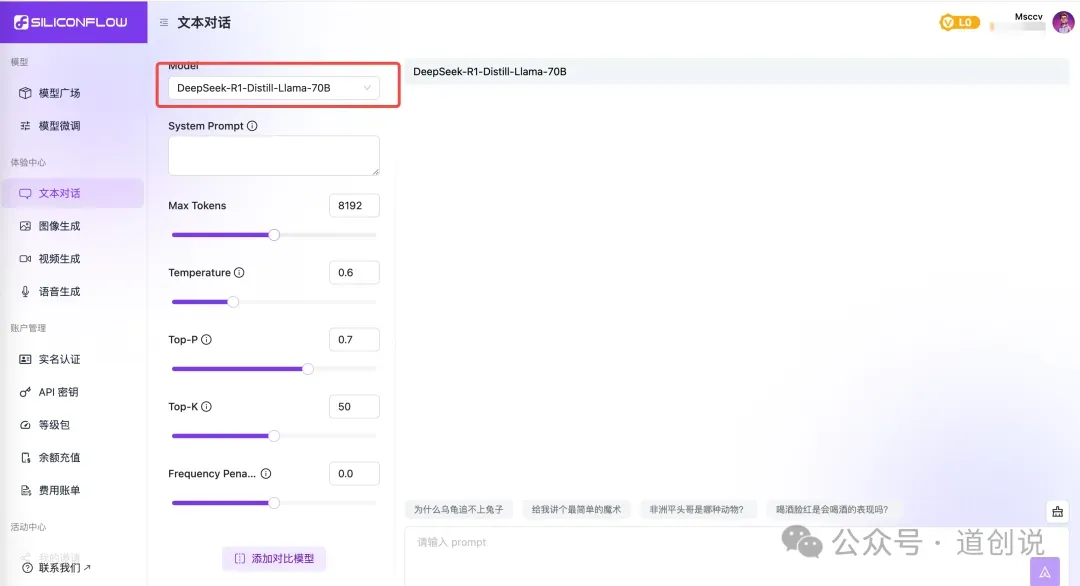This screenshot has width=1080, height=586.
Task: Open the Model dropdown DeepSeek-R1-Distill-Llama-70B
Action: (x=273, y=88)
